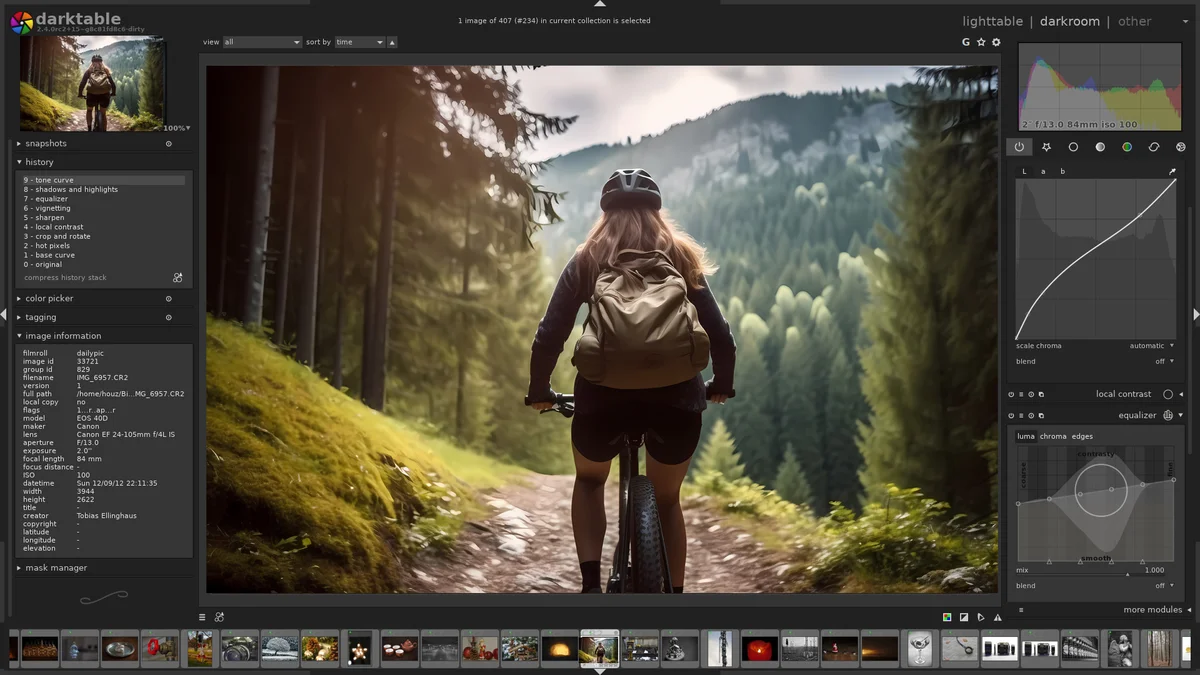Select '5 - sharpen' in history
This screenshot has height=675, width=1200.
(44, 217)
